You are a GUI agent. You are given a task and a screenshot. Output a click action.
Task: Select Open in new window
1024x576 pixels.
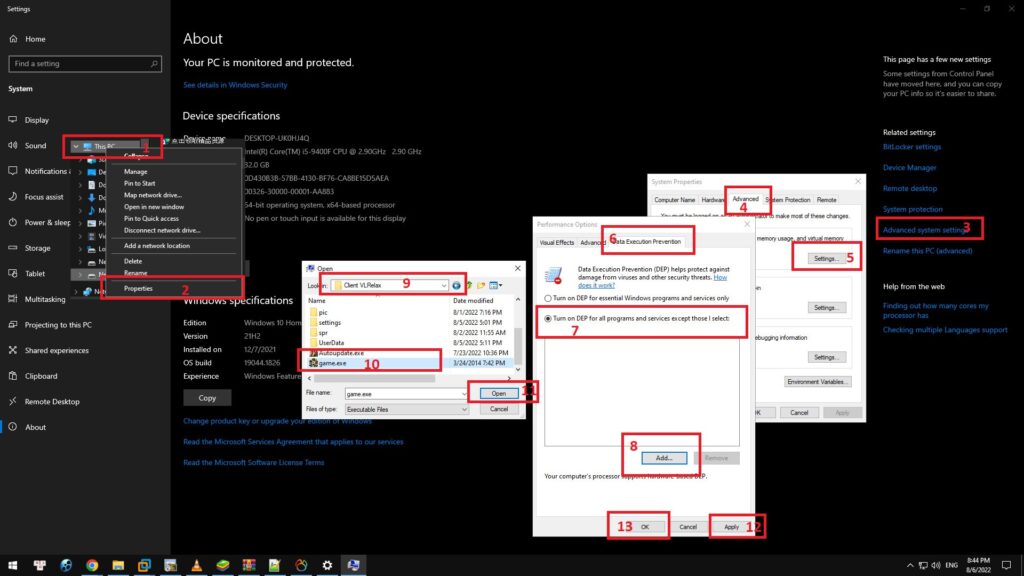[x=154, y=207]
